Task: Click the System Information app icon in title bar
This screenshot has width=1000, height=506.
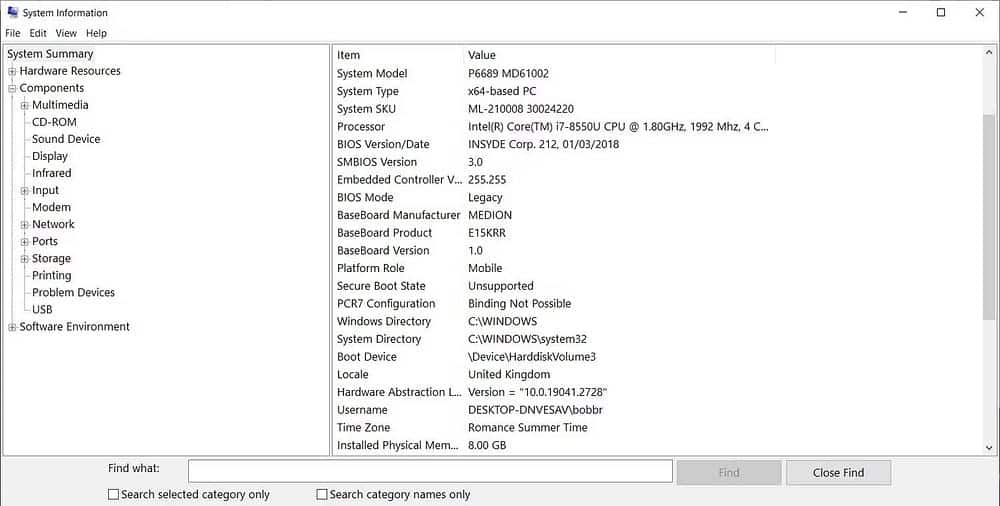Action: coord(12,12)
